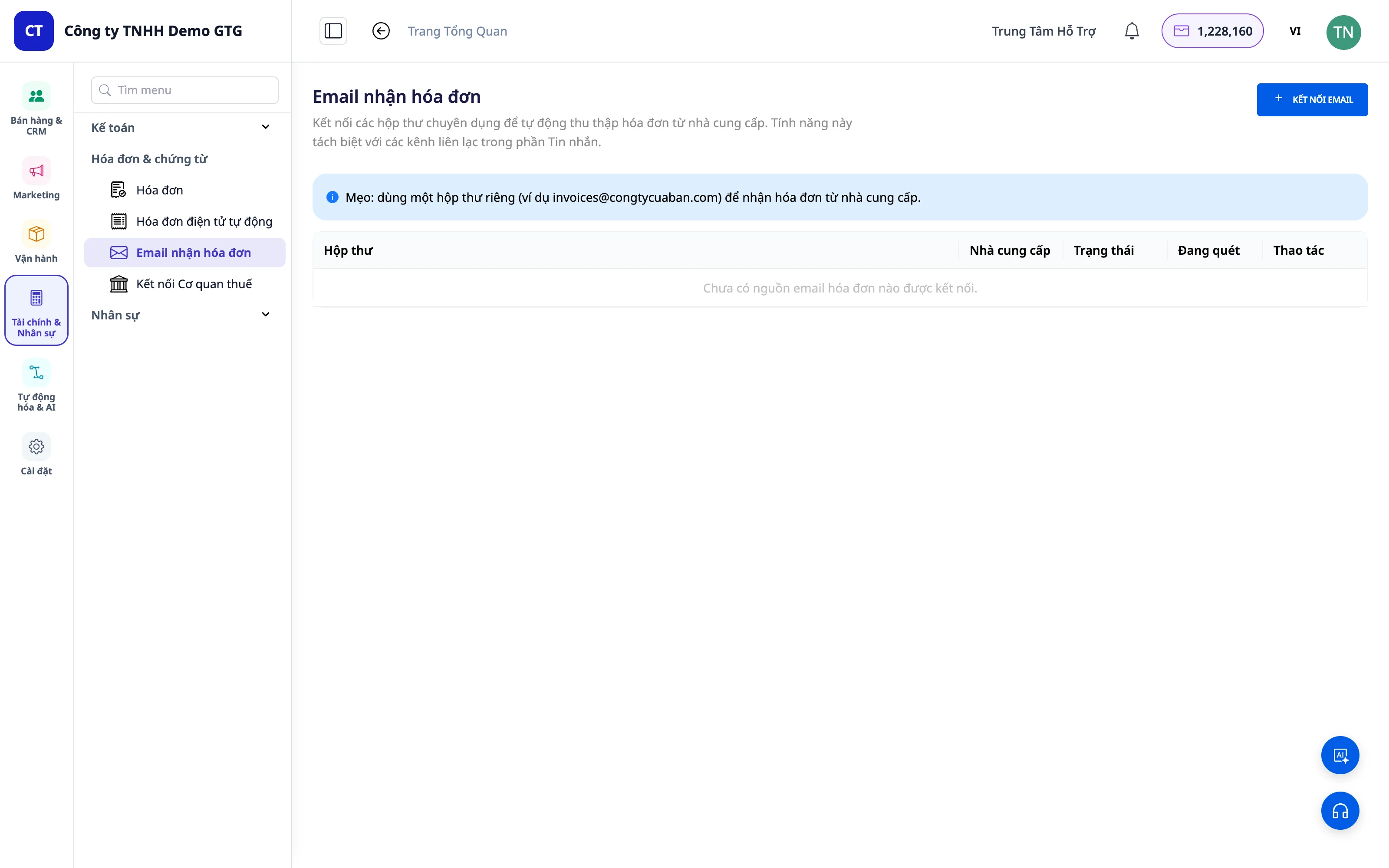Open the AI assistant floating button
The height and width of the screenshot is (868, 1389).
(1340, 755)
